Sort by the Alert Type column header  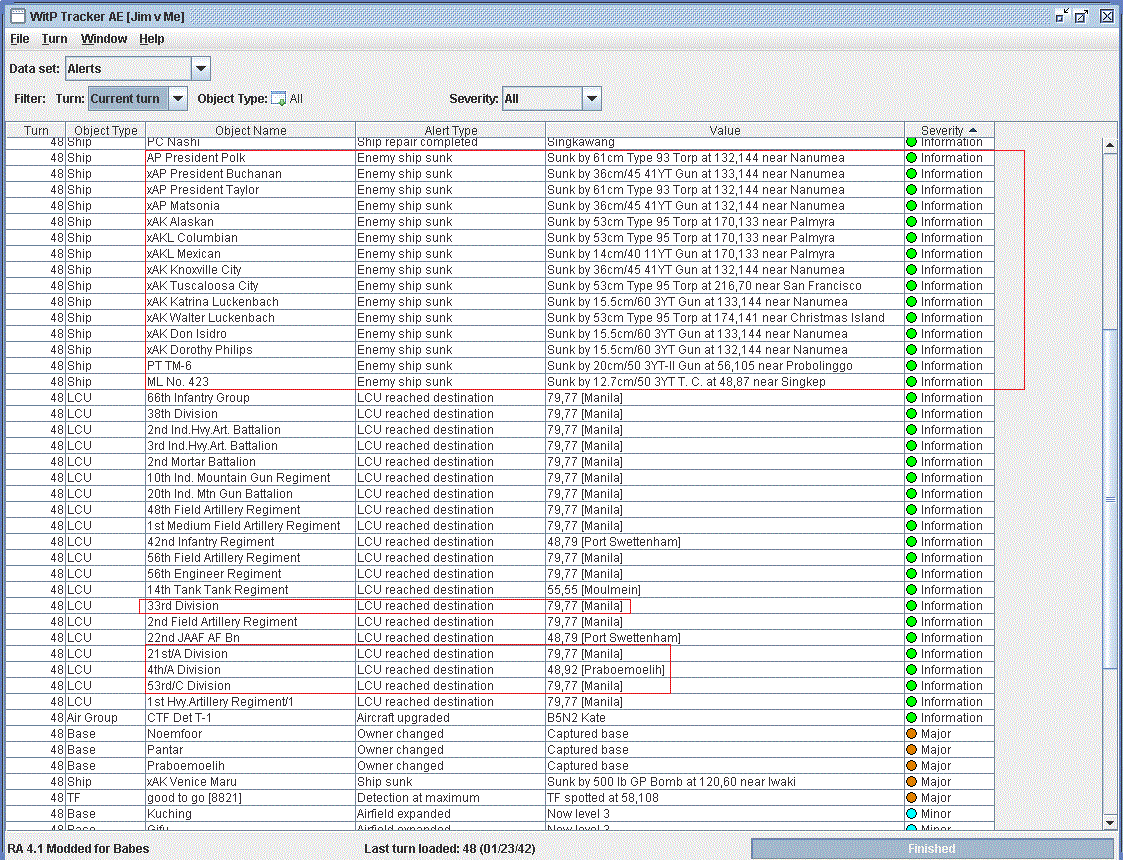[x=450, y=130]
